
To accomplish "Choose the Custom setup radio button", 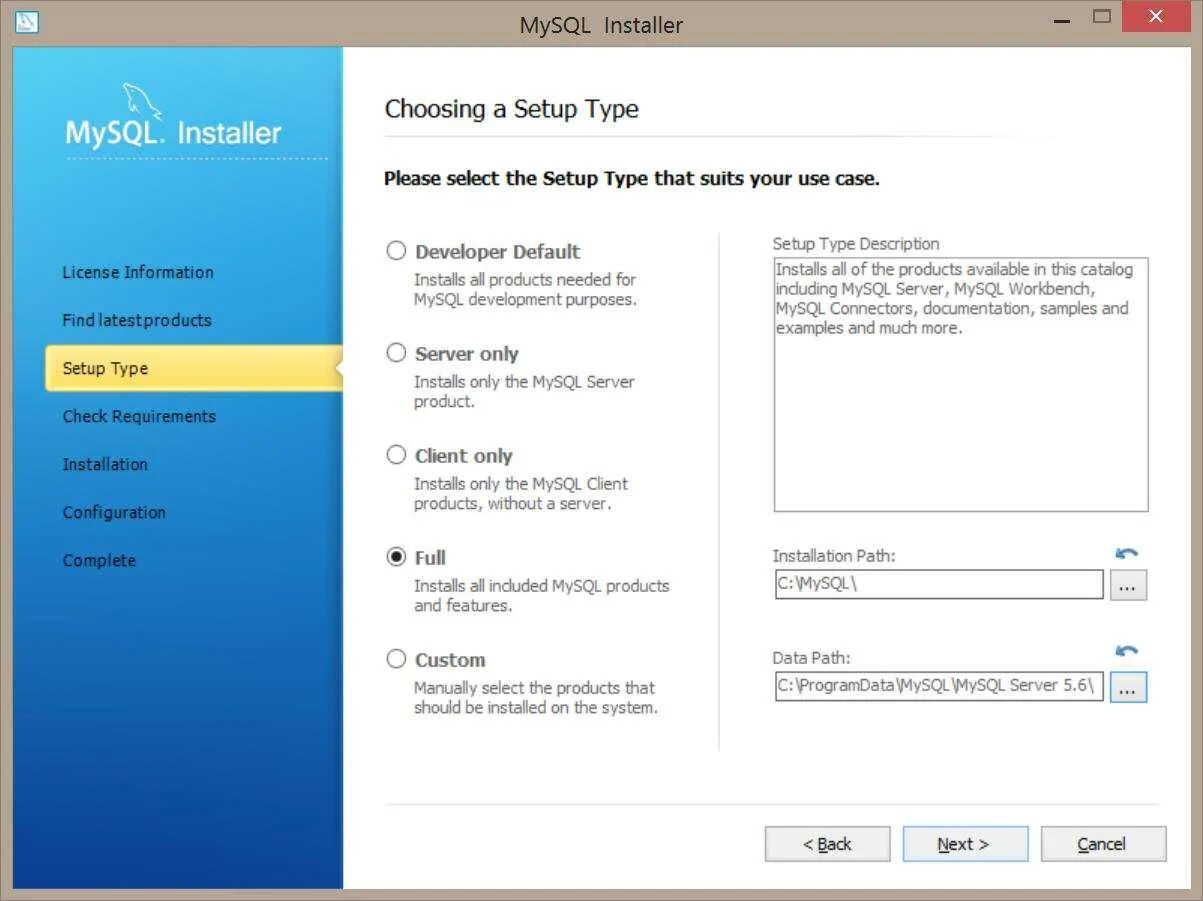I will pyautogui.click(x=396, y=659).
